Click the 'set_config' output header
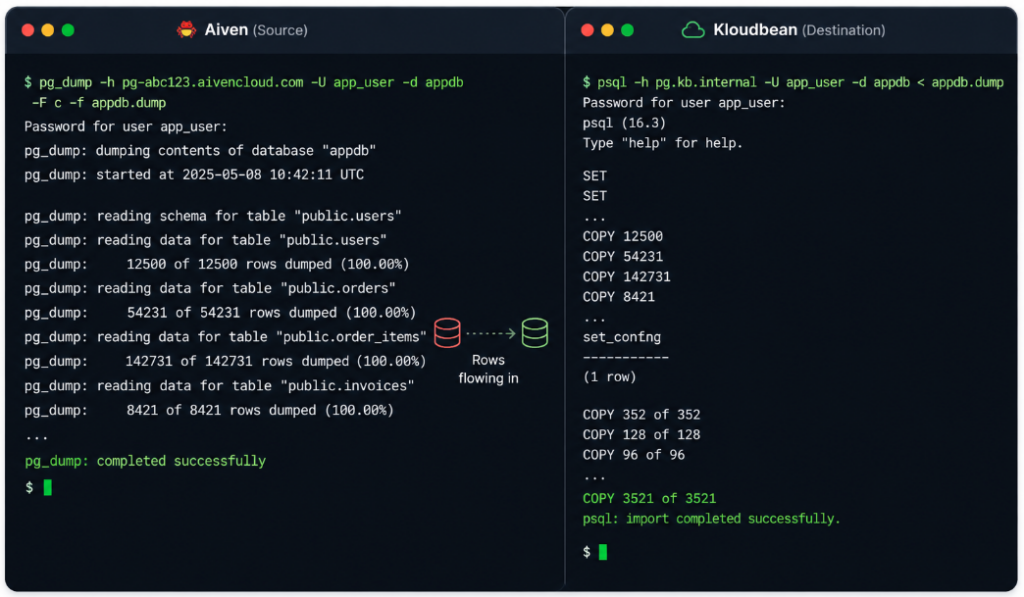The height and width of the screenshot is (597, 1024). tap(622, 338)
